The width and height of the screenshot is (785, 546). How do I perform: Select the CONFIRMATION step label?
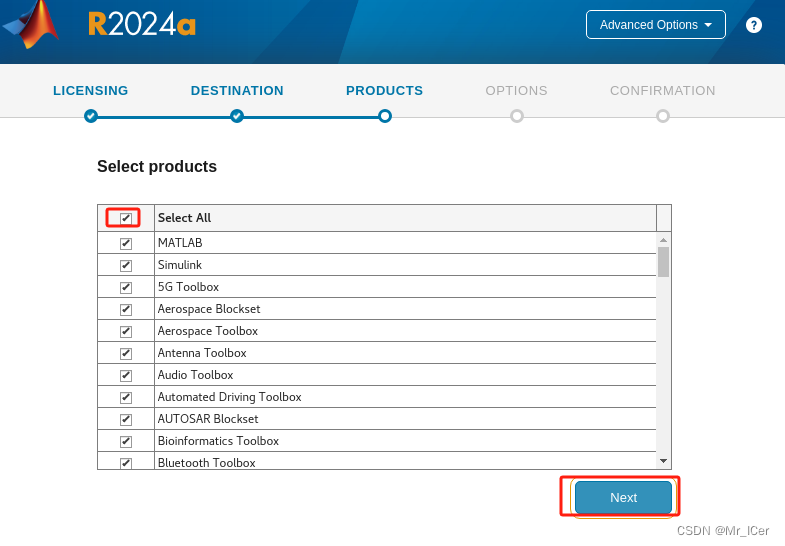pos(662,91)
